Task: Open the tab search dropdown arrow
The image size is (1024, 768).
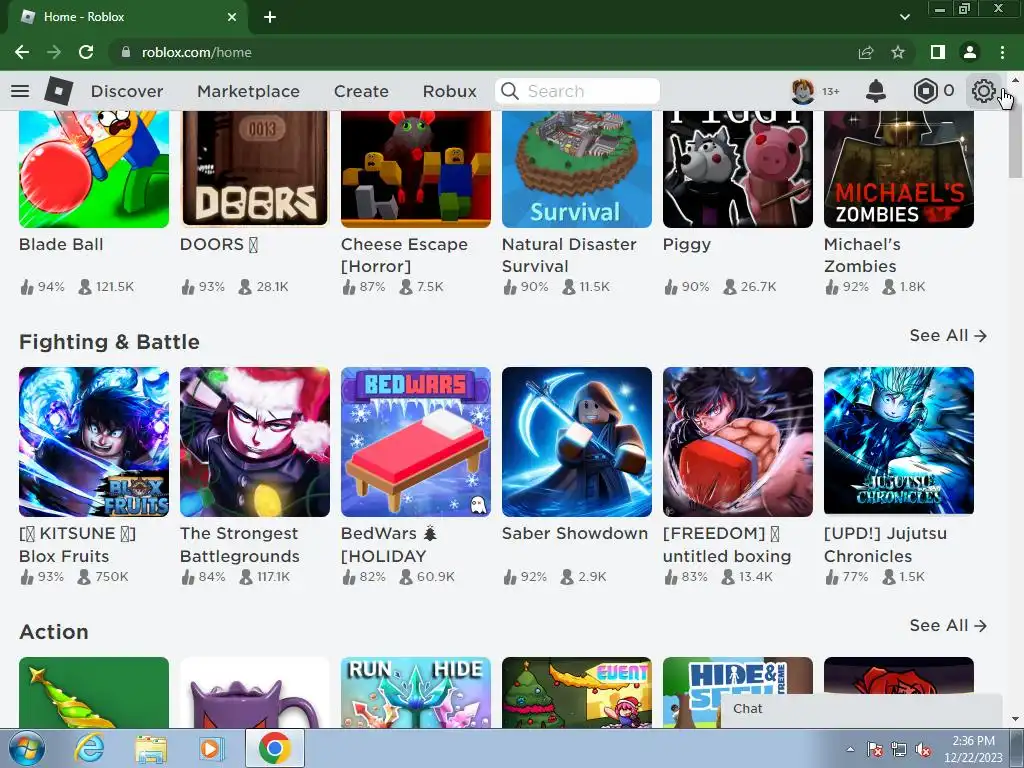Action: [x=904, y=17]
